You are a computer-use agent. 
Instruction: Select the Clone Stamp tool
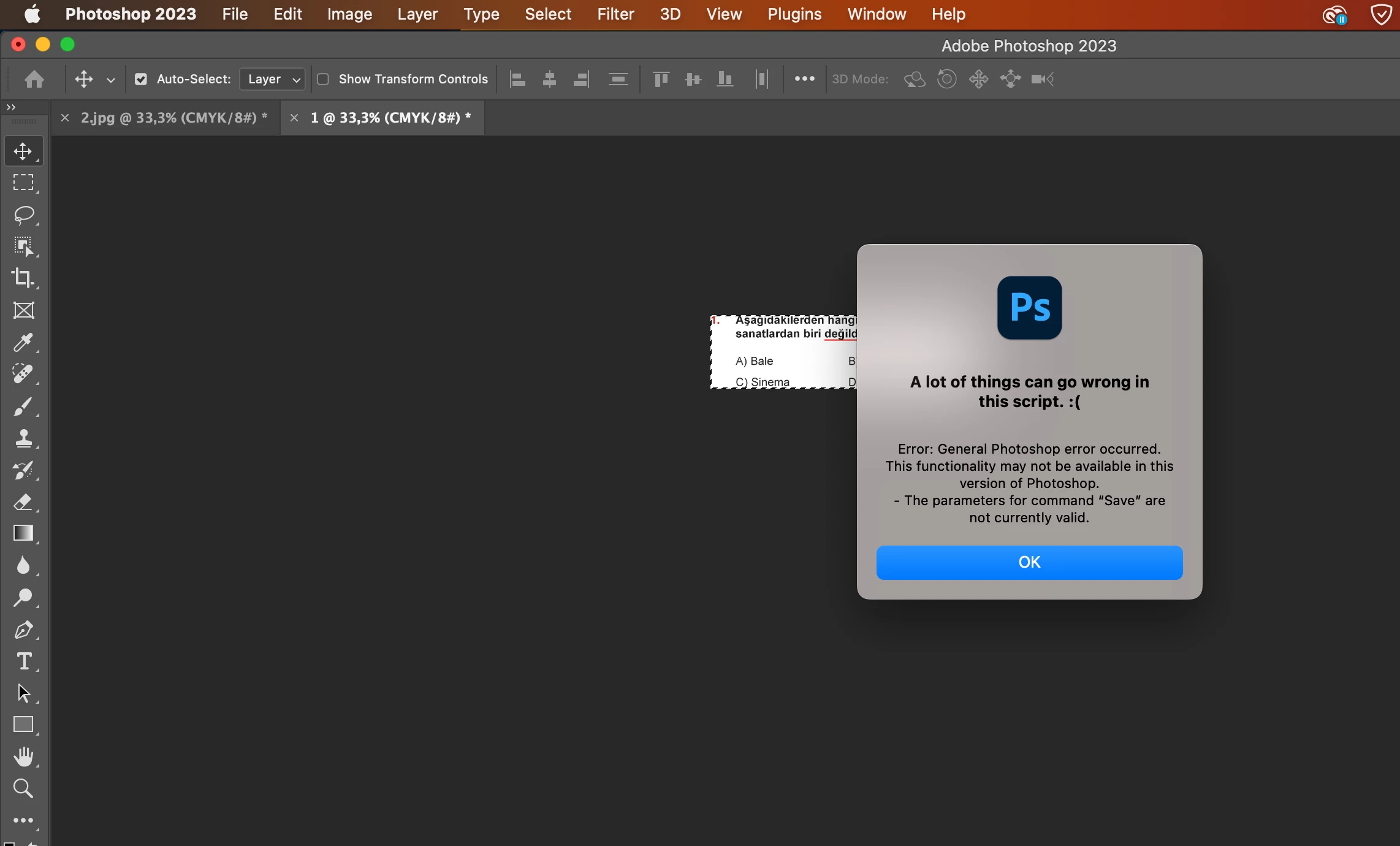tap(24, 438)
